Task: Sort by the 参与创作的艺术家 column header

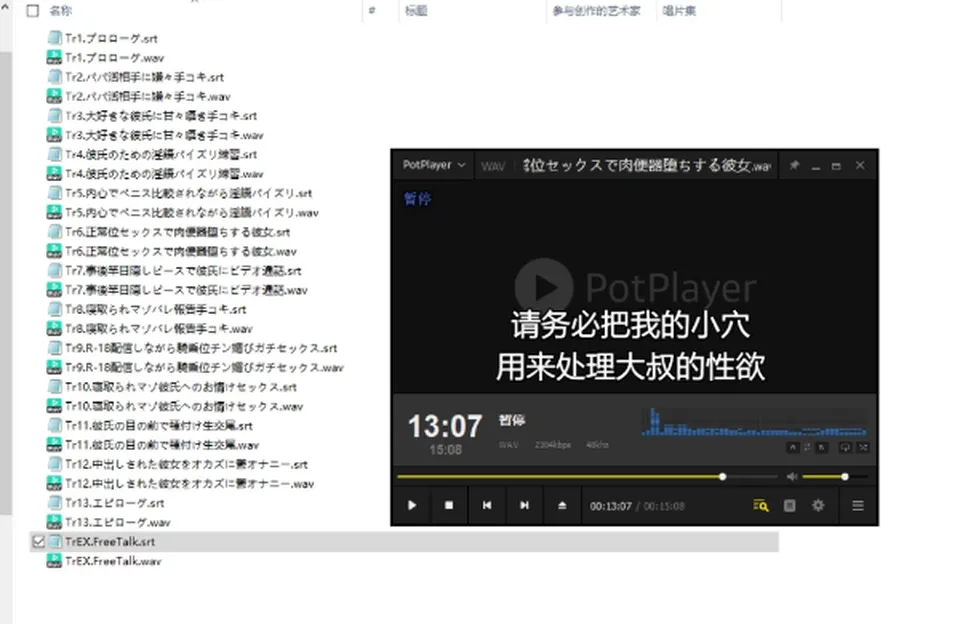Action: coord(596,11)
